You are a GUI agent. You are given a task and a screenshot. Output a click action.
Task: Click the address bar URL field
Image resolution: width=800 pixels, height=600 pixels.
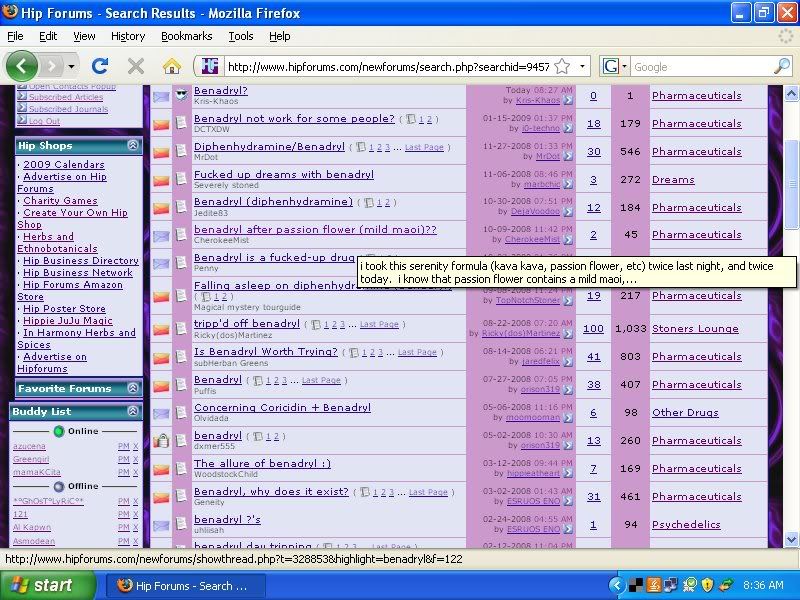click(388, 67)
